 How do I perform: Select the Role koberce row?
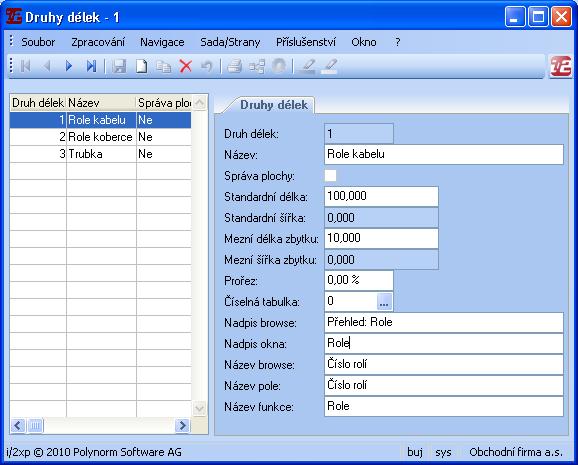[x=100, y=137]
